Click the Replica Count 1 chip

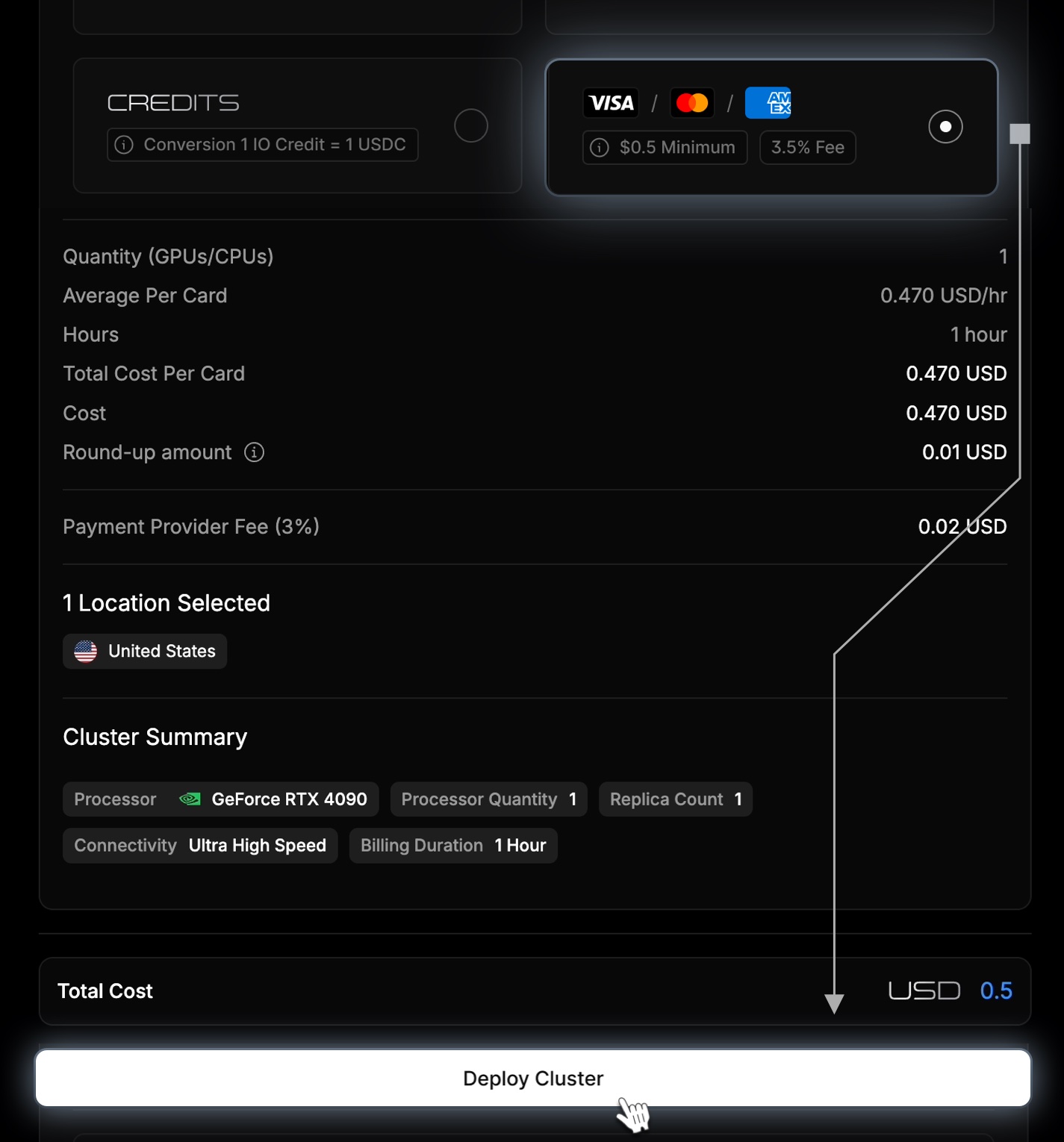click(x=675, y=799)
